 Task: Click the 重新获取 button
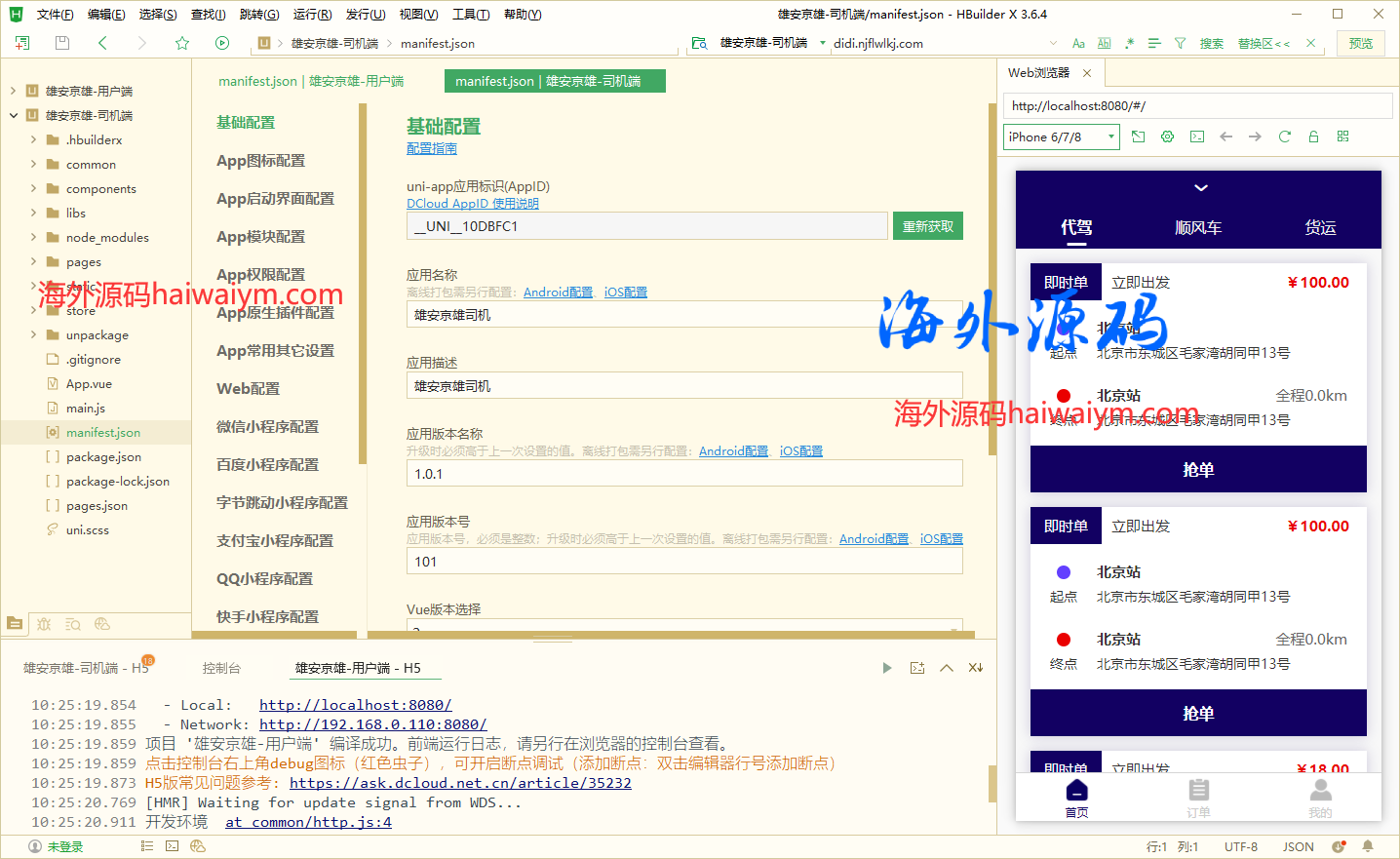coord(927,226)
